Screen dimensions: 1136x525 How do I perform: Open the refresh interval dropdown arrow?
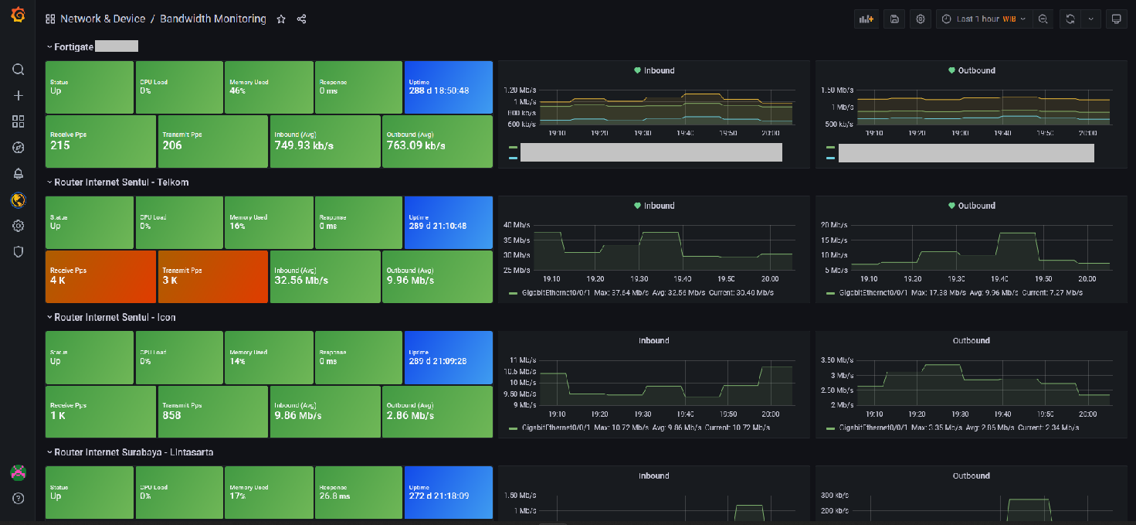1091,20
